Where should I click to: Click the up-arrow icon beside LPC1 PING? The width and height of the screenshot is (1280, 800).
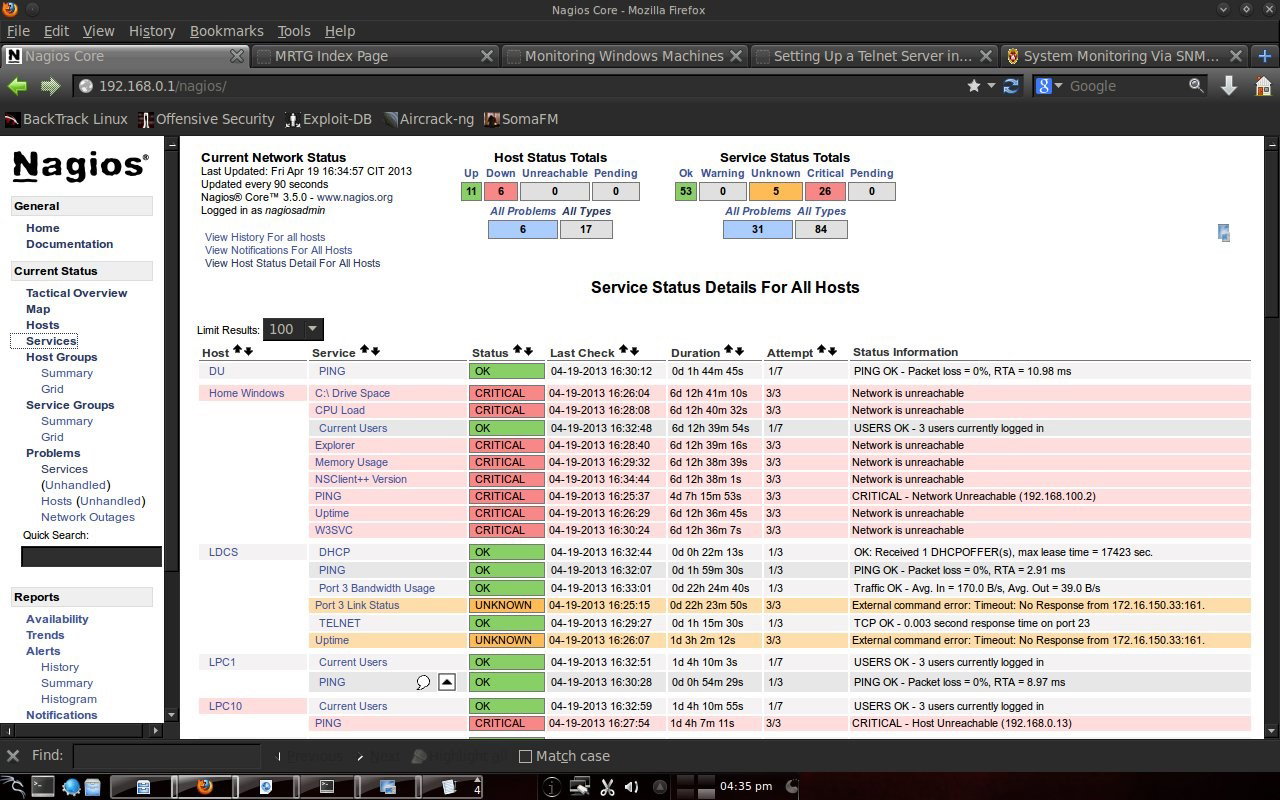(x=447, y=682)
